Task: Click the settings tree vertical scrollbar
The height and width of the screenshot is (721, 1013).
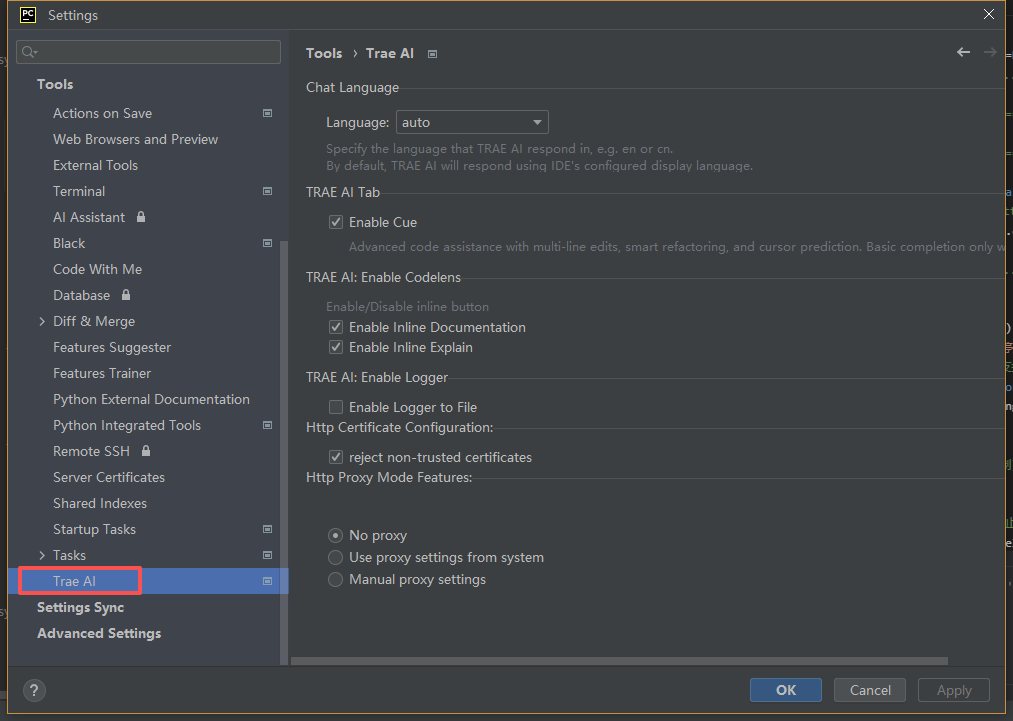Action: [x=284, y=452]
